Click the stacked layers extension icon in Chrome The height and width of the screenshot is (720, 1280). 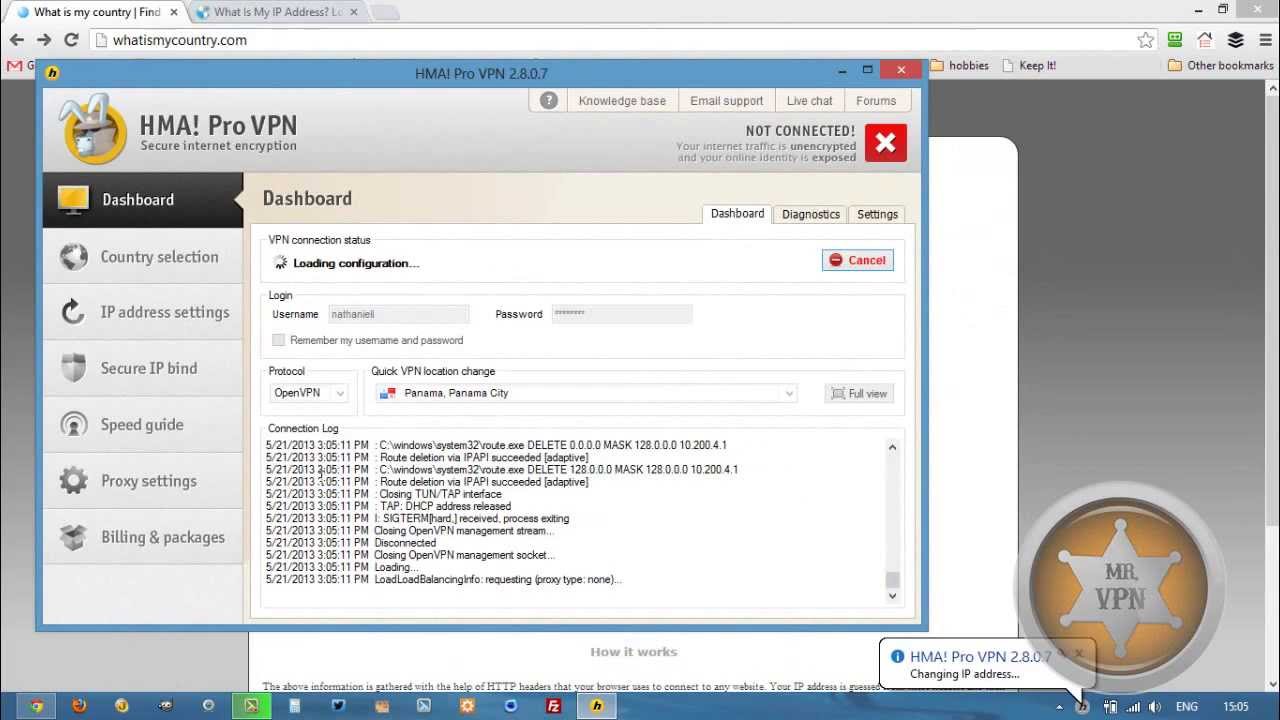pyautogui.click(x=1235, y=40)
